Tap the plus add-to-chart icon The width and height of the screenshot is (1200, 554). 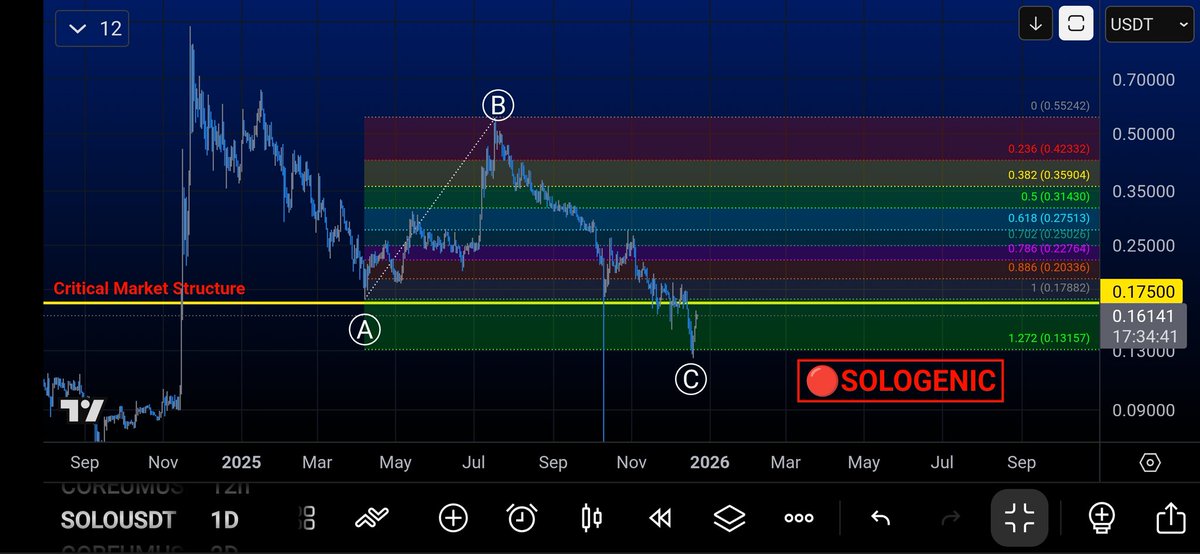[453, 517]
